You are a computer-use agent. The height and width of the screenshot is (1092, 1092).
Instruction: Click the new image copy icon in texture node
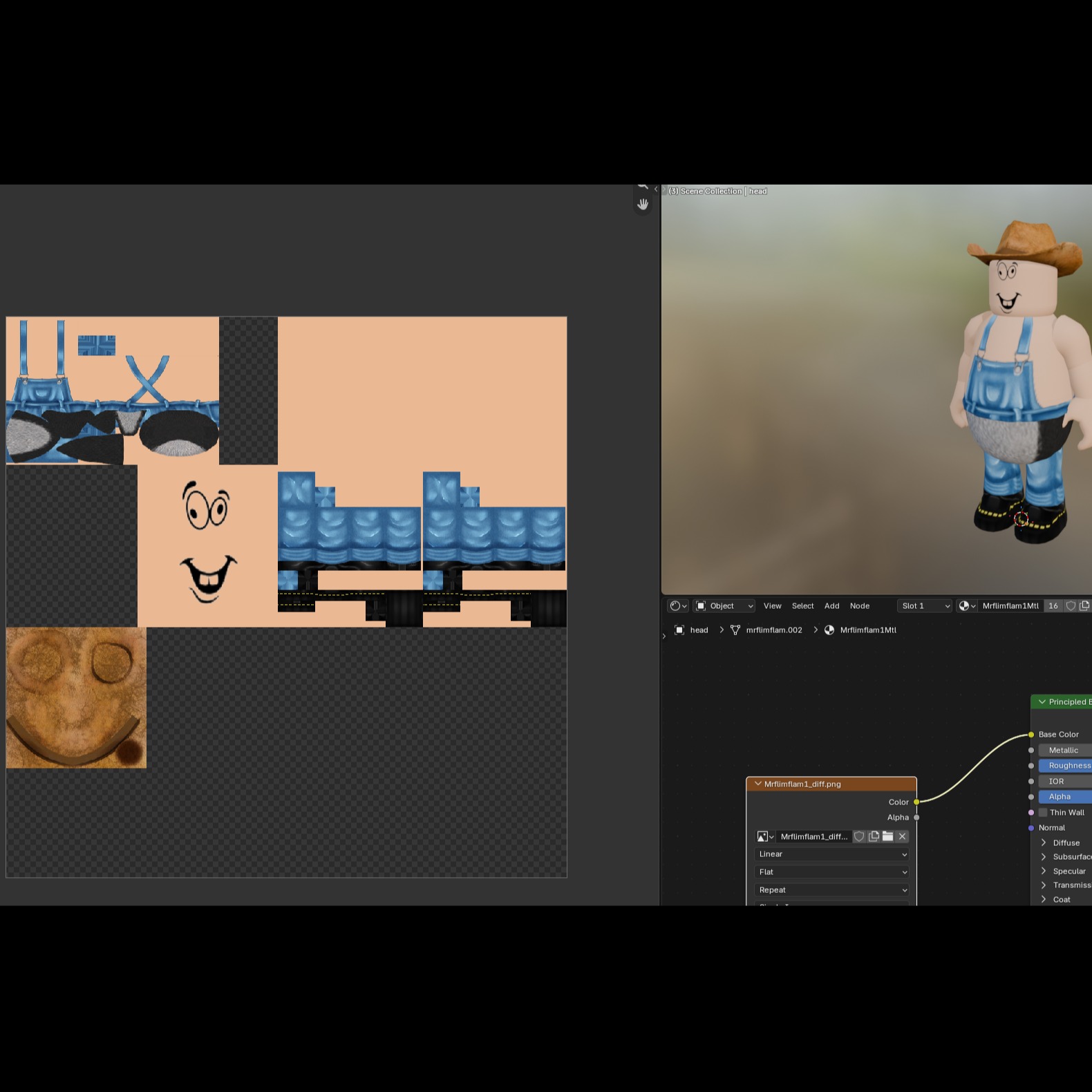[874, 837]
